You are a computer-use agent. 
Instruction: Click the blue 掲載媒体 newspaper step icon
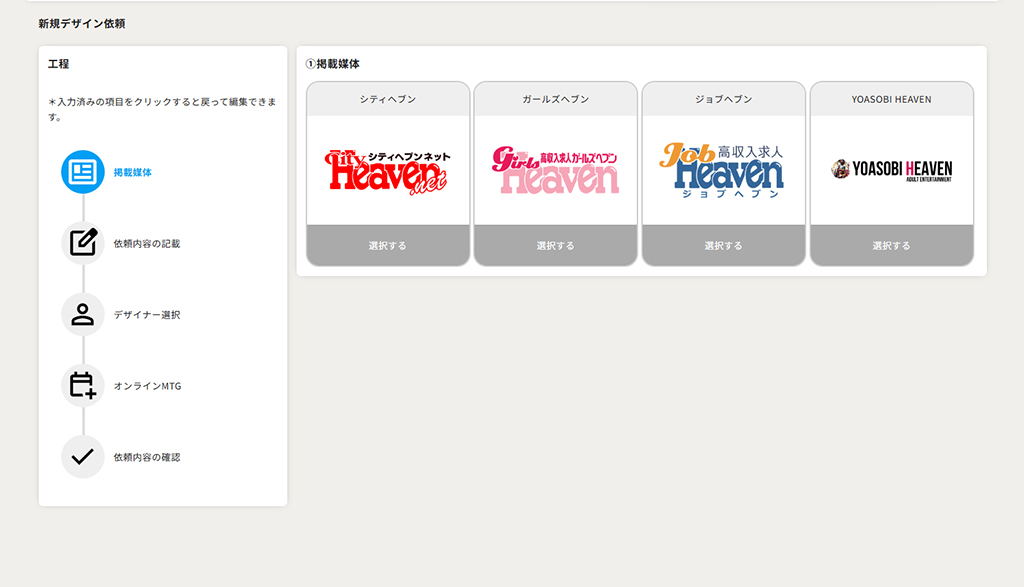[x=83, y=172]
